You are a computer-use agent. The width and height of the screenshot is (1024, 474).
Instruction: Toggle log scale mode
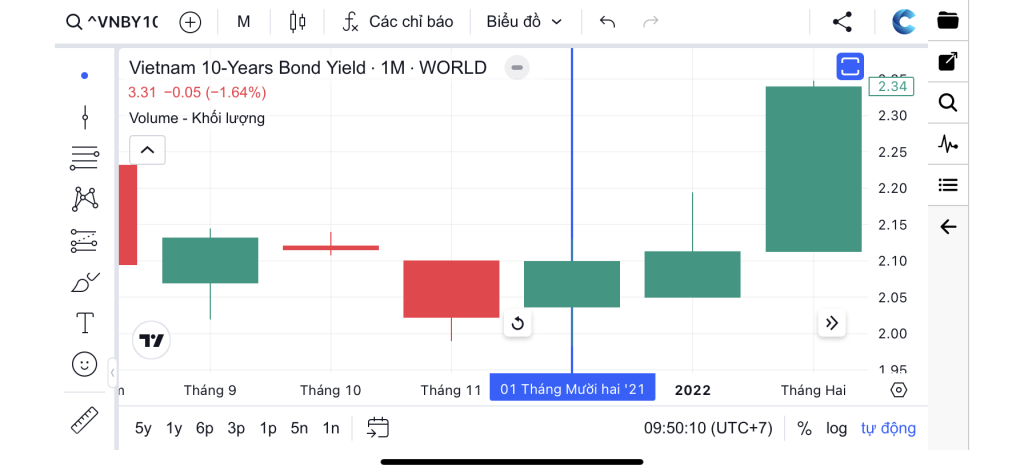(x=837, y=428)
